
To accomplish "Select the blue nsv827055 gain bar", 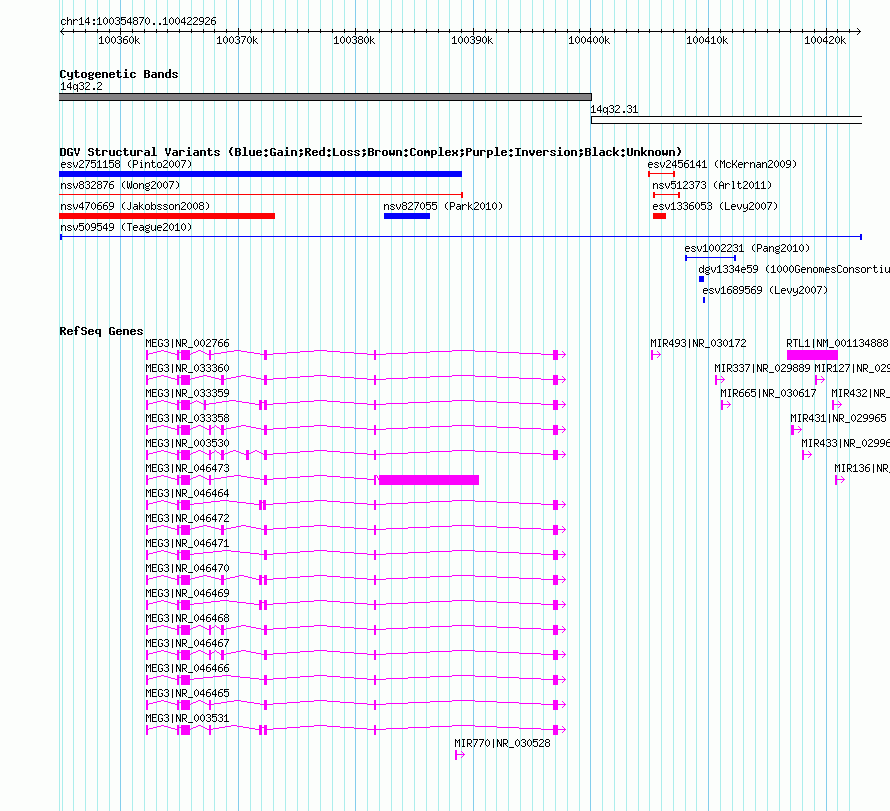I will [407, 216].
